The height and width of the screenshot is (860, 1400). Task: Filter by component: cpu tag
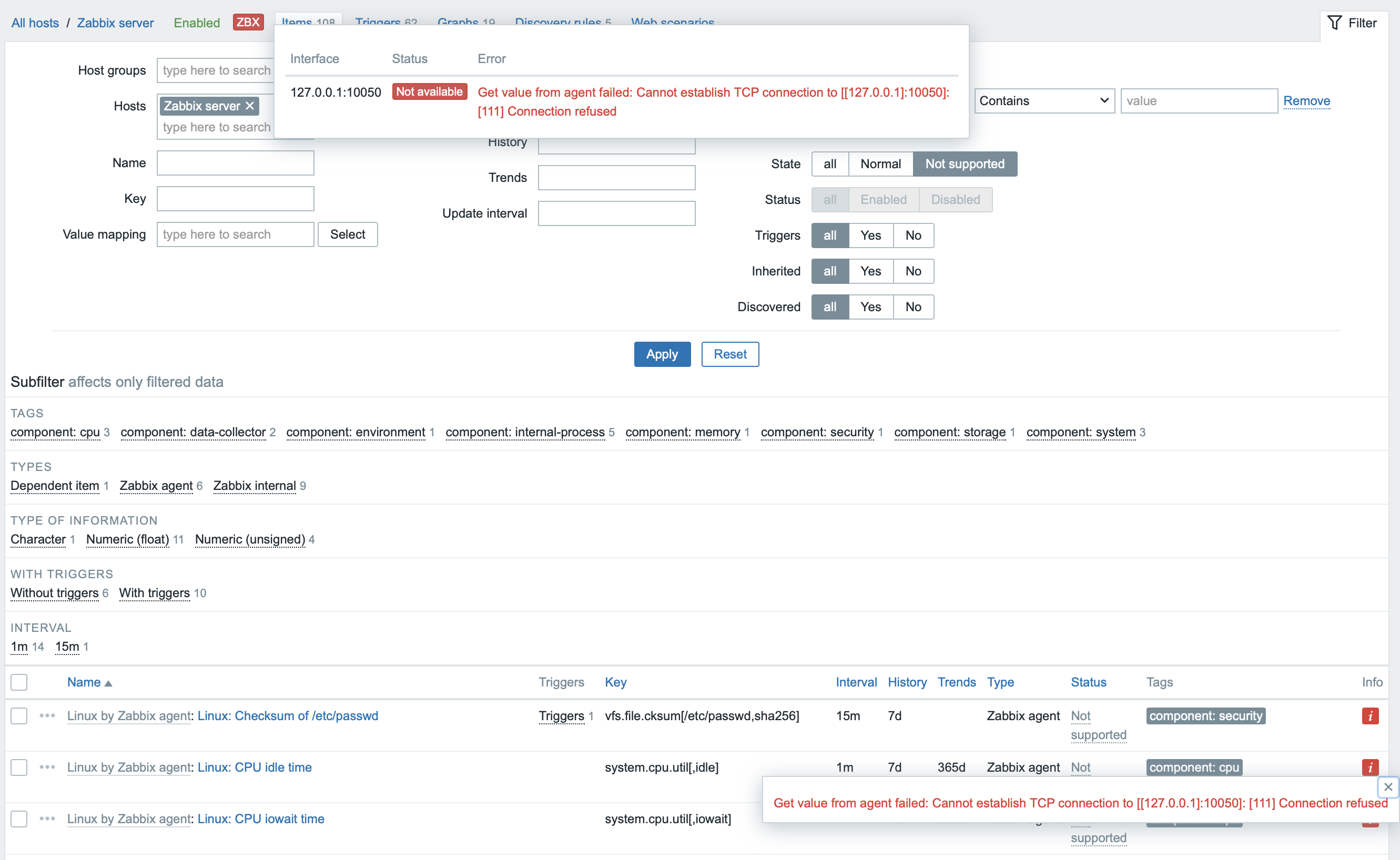click(x=55, y=432)
